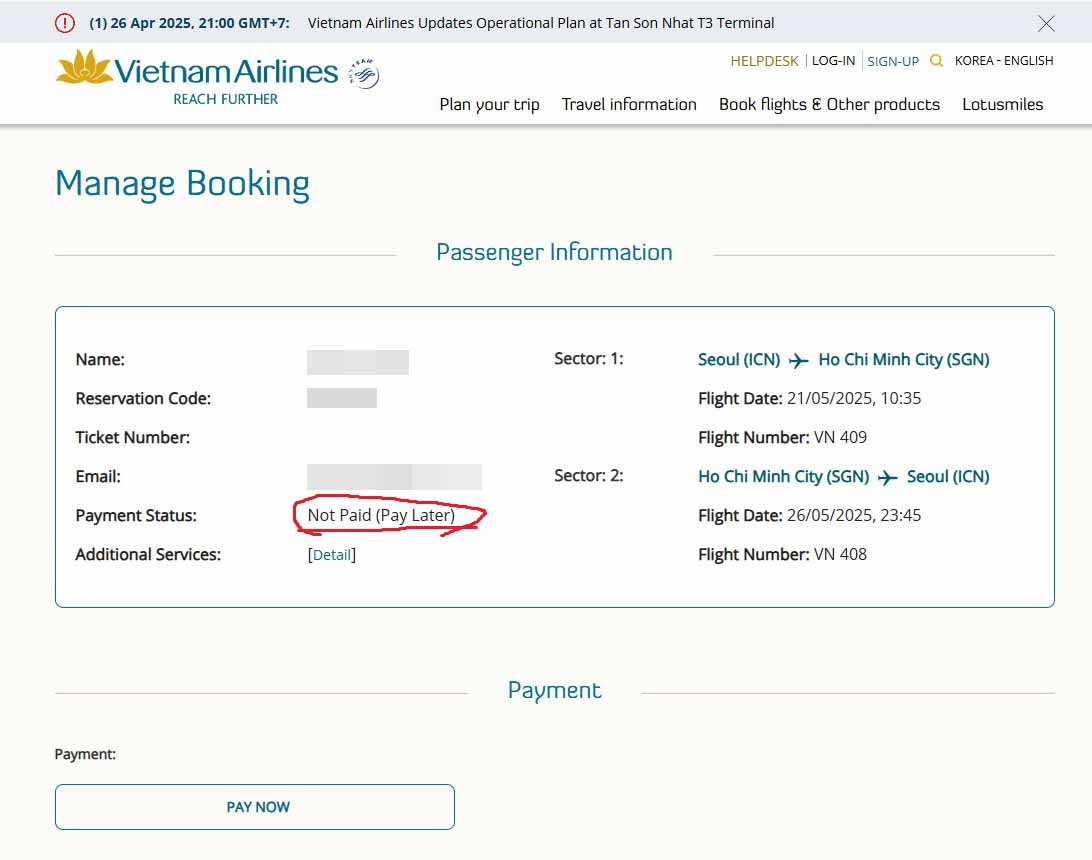The image size is (1092, 860).
Task: Click the Tan Son Nhat T3 announcement text
Action: point(541,23)
